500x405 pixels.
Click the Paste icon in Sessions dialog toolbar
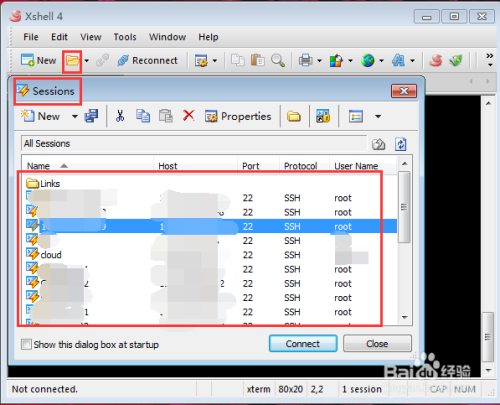[166, 116]
